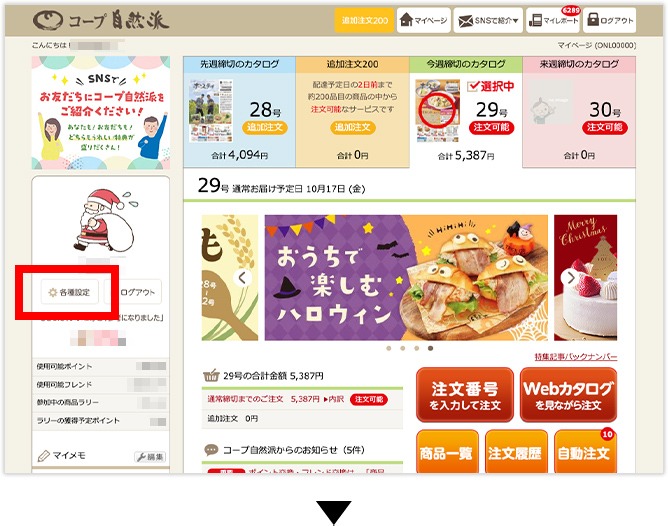Open マイレポート with notification badge
The height and width of the screenshot is (526, 668).
point(553,20)
